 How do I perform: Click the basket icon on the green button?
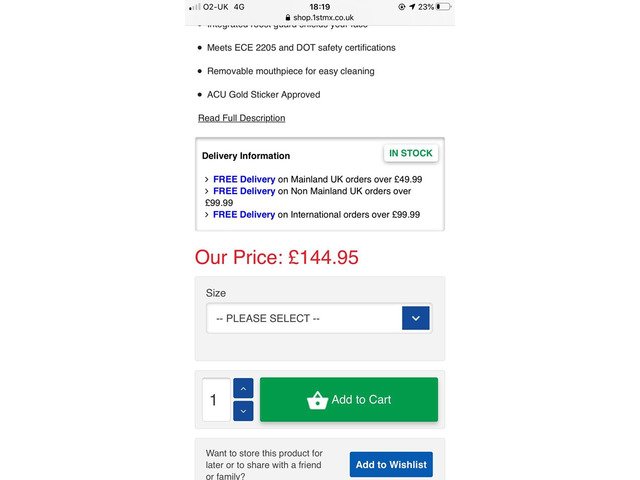tap(317, 400)
